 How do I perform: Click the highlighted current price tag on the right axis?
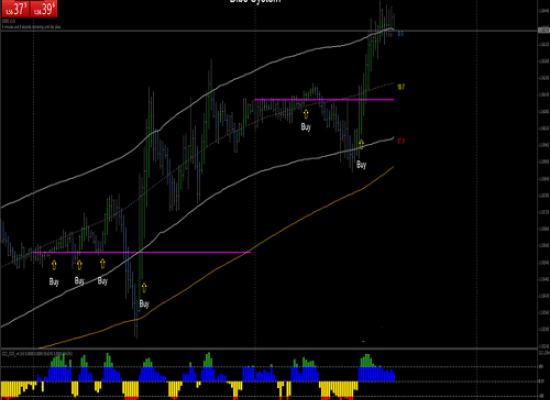coord(544,31)
